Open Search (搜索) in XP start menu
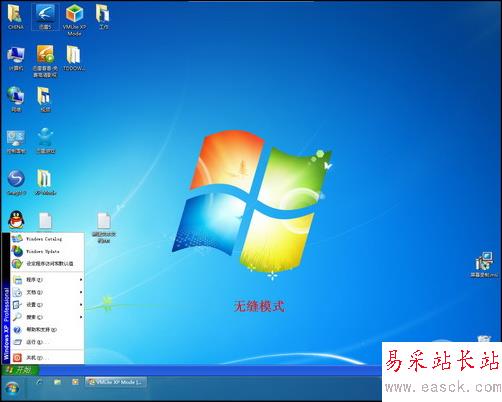The width and height of the screenshot is (502, 402). [47, 317]
